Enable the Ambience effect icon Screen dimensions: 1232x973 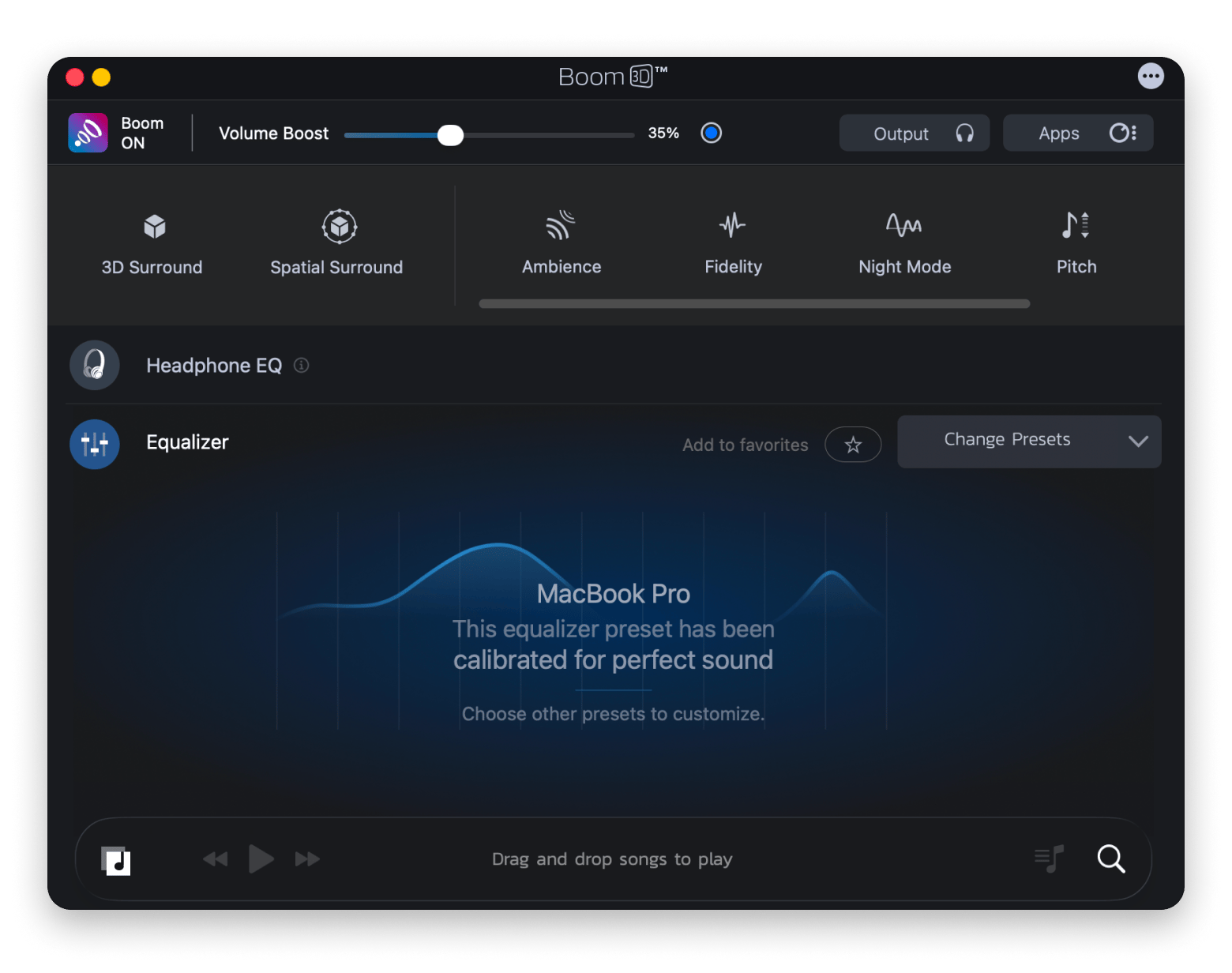[x=561, y=224]
